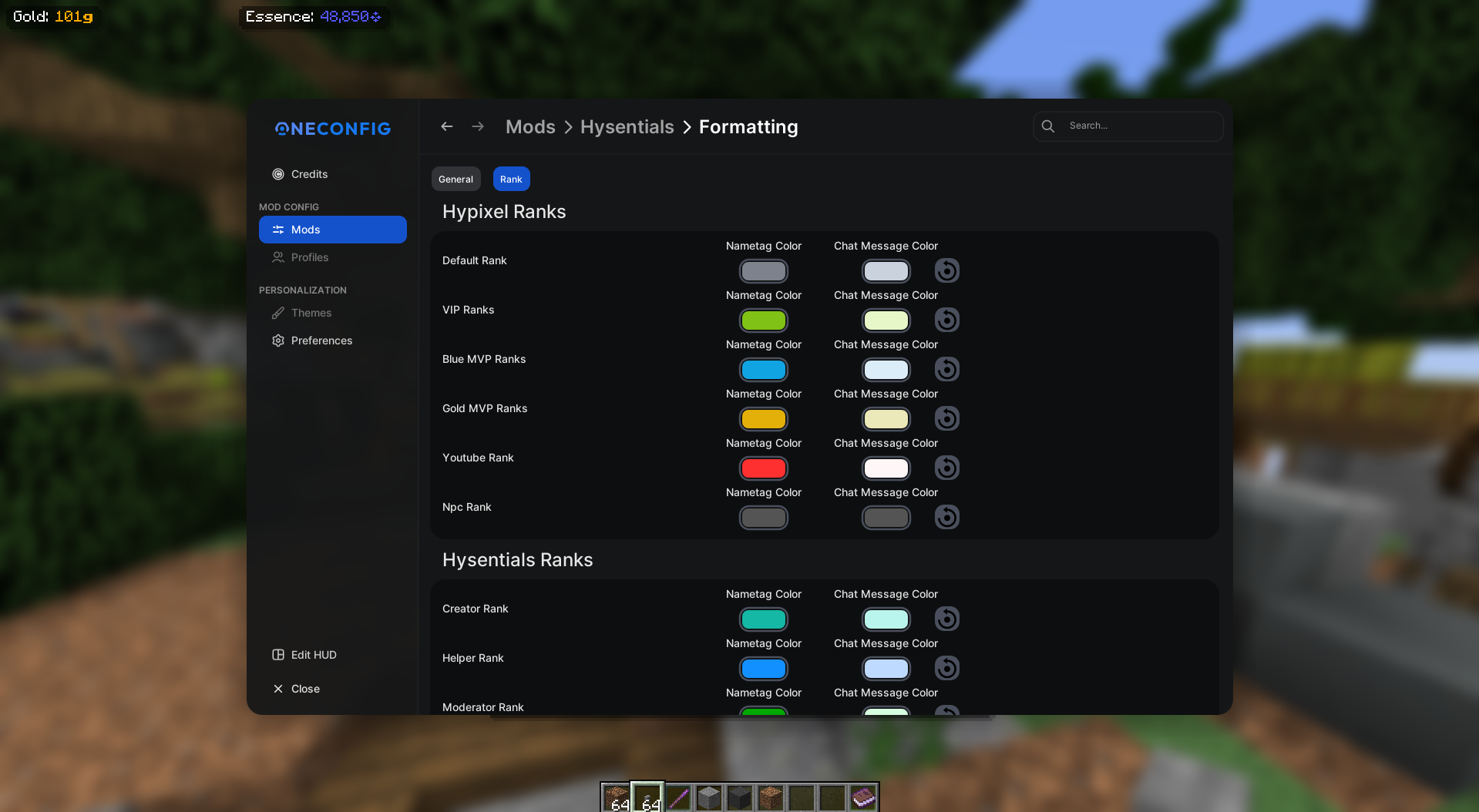1479x812 pixels.
Task: Open Gold MVP nametag color swatch
Action: click(x=763, y=419)
